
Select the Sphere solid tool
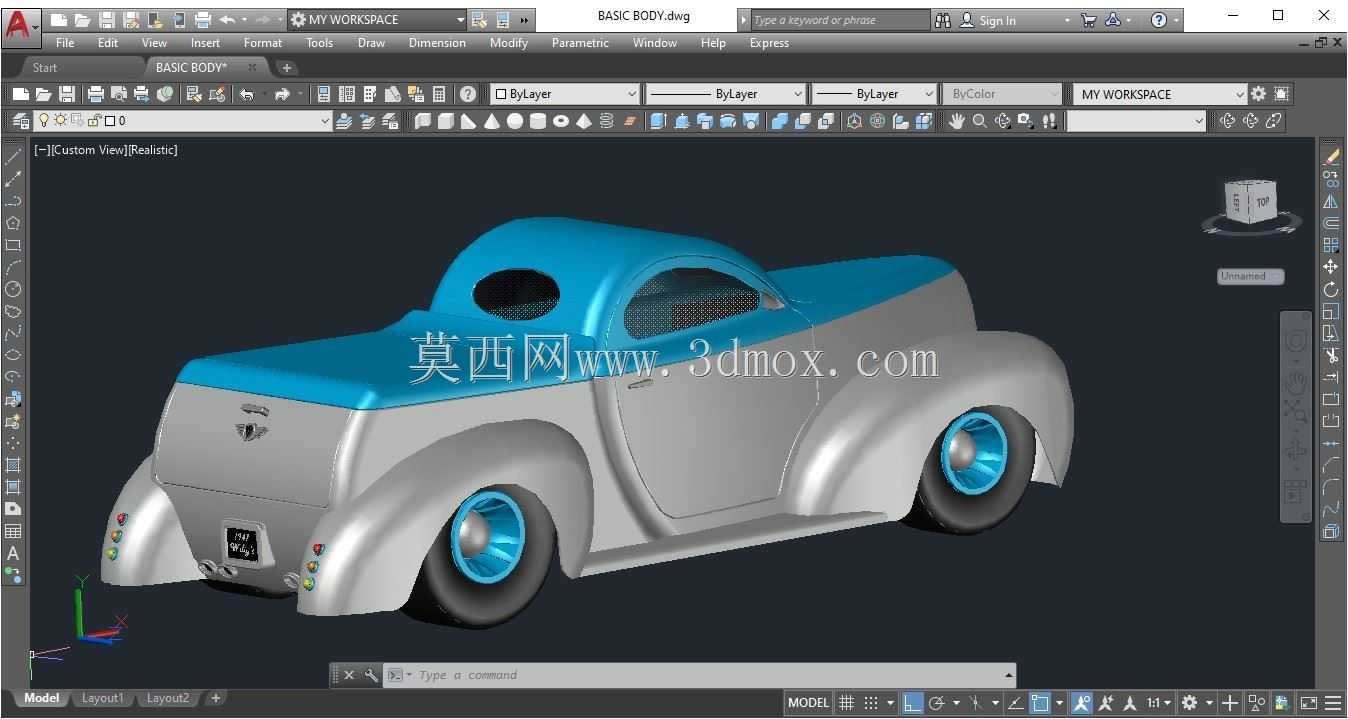pos(514,121)
